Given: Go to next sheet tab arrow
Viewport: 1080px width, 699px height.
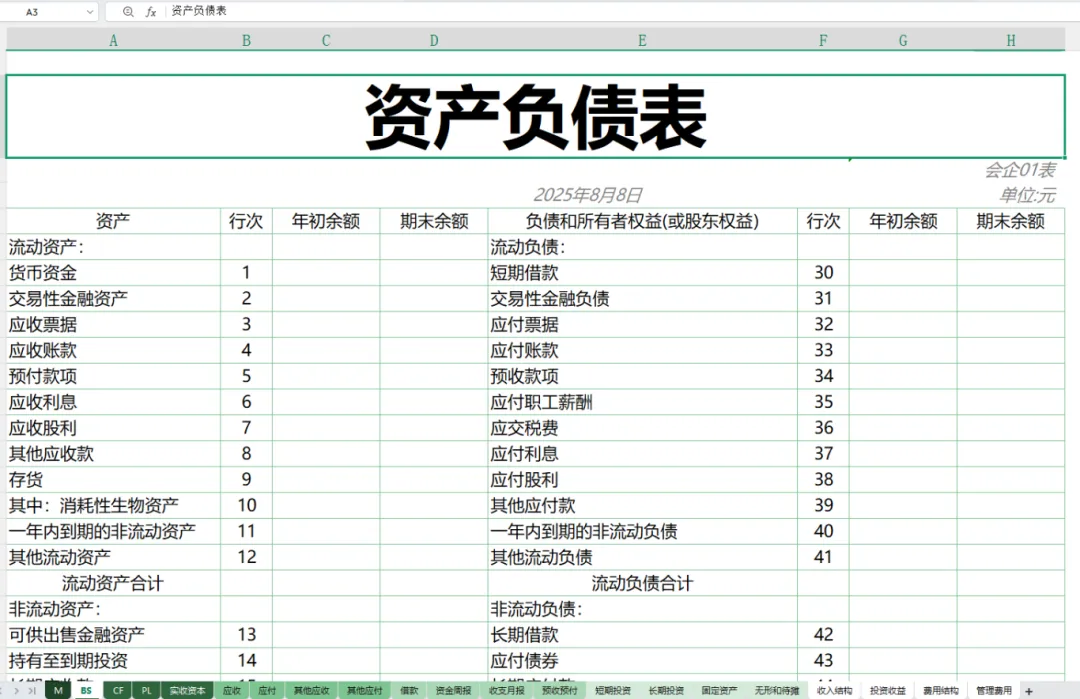Looking at the screenshot, I should pos(17,691).
